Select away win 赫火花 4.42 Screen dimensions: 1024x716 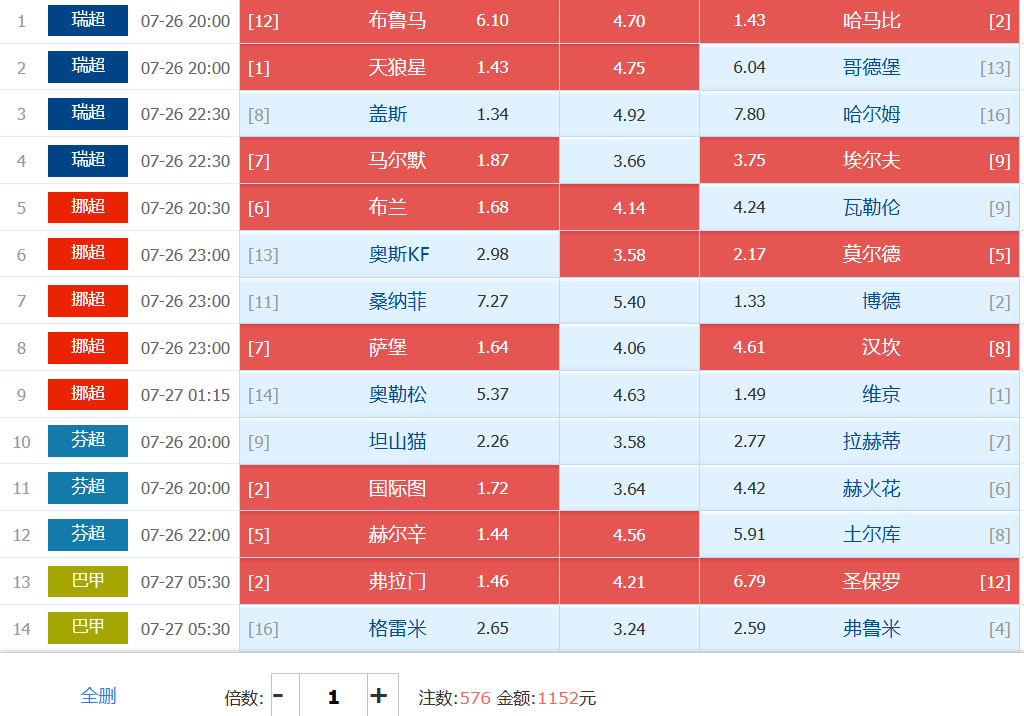(859, 488)
